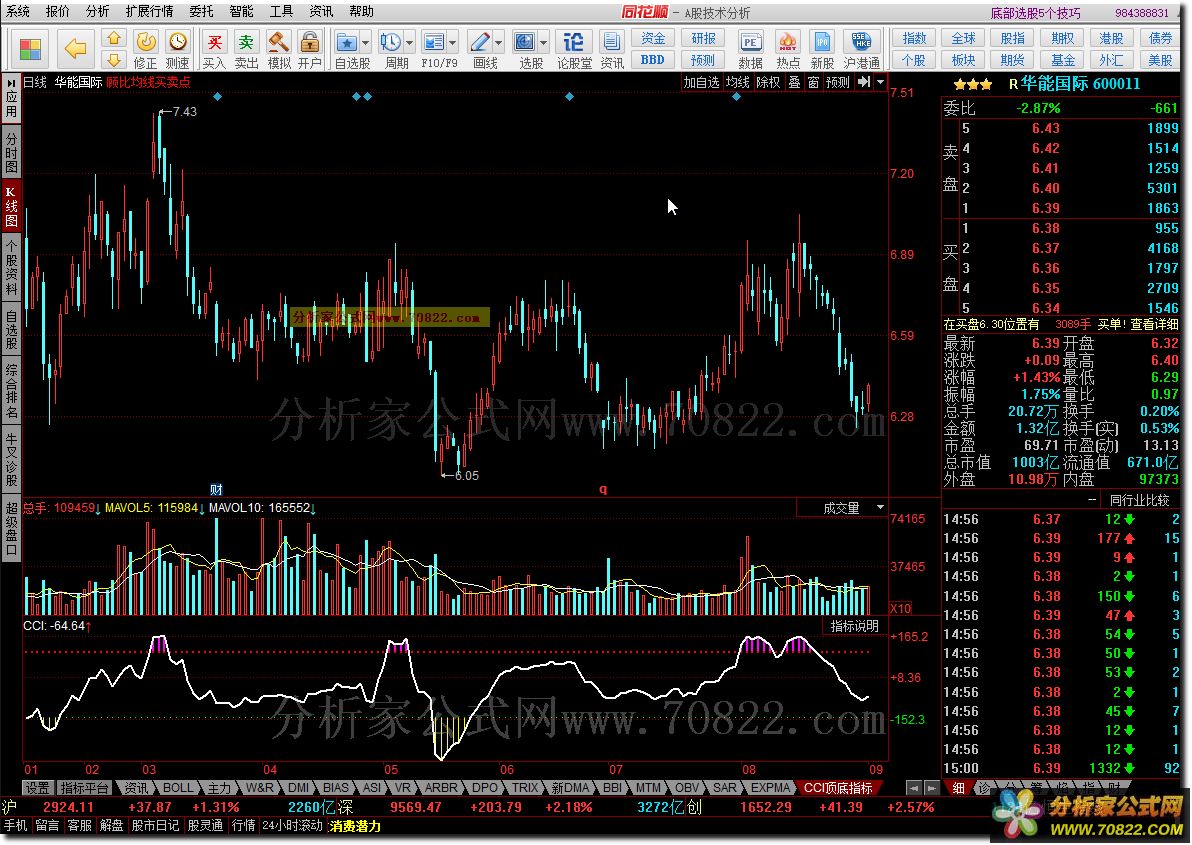Go back with the yellow left arrow

tap(75, 49)
